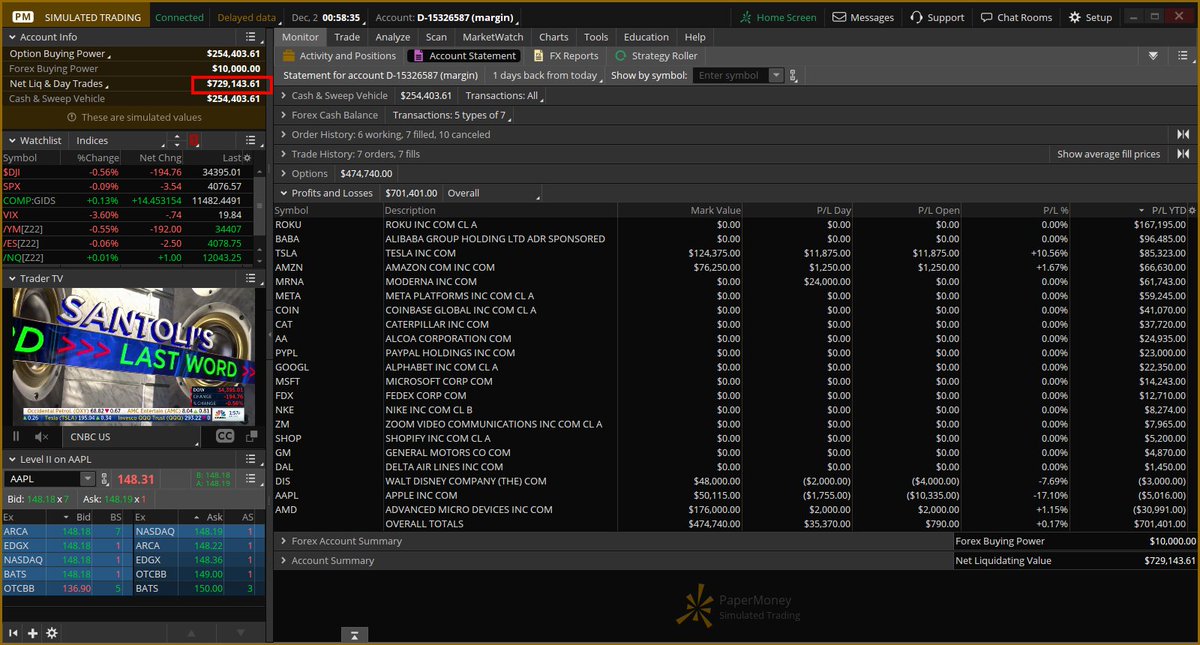Screen dimensions: 1200x645
Task: Expand the Account Summary section
Action: click(x=283, y=561)
